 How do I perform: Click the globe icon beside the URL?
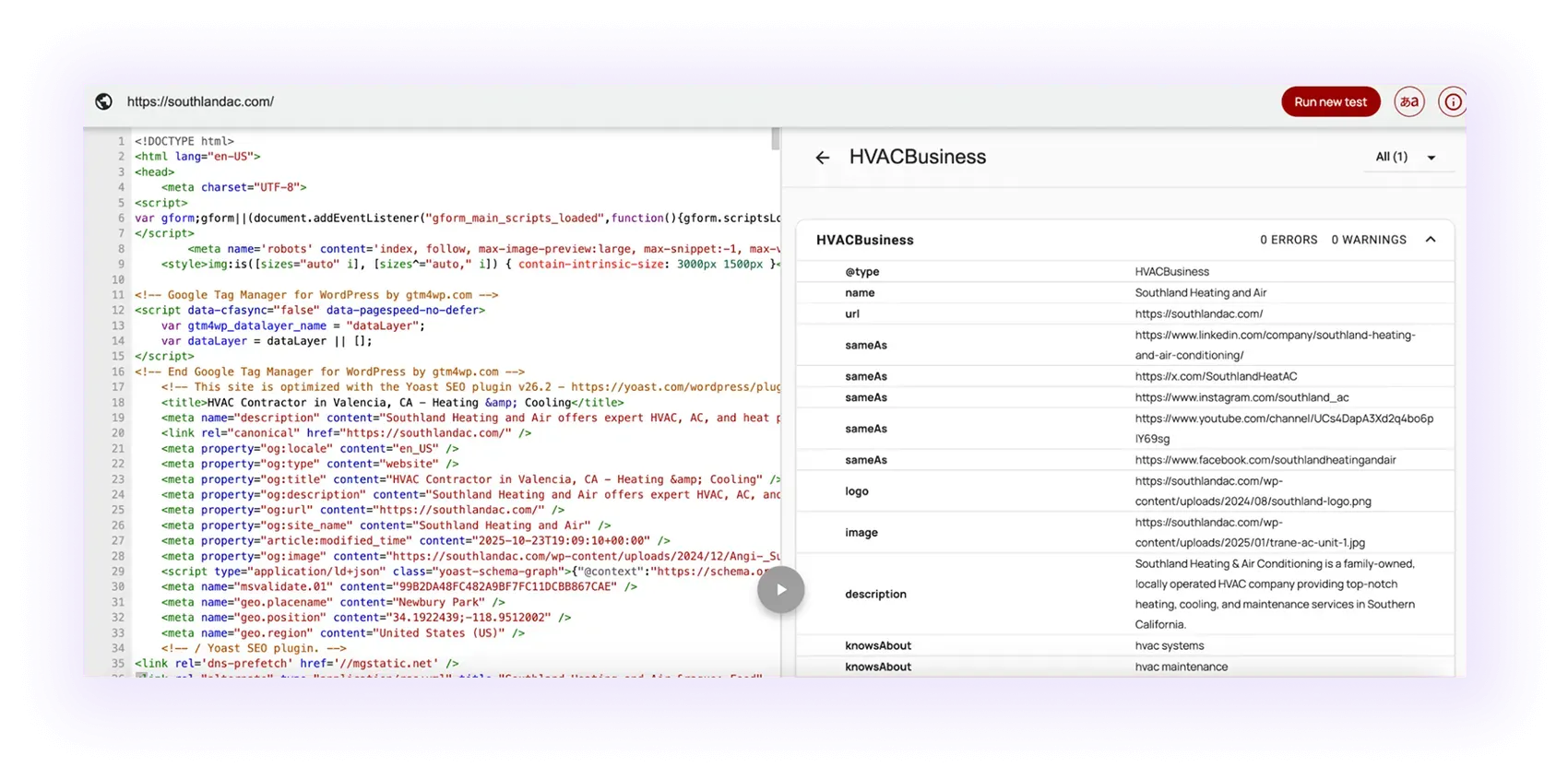coord(104,101)
